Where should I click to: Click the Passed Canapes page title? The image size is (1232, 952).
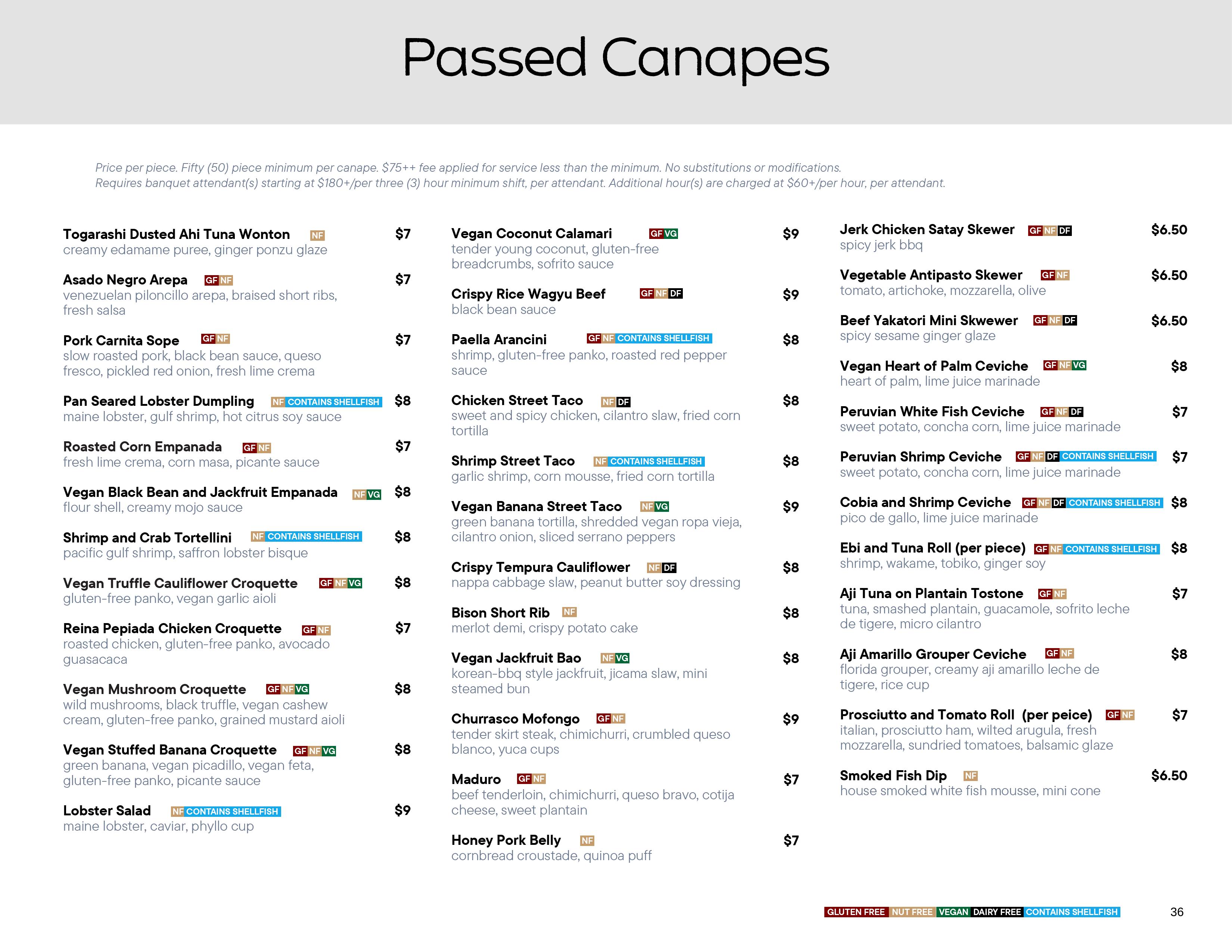pos(616,58)
